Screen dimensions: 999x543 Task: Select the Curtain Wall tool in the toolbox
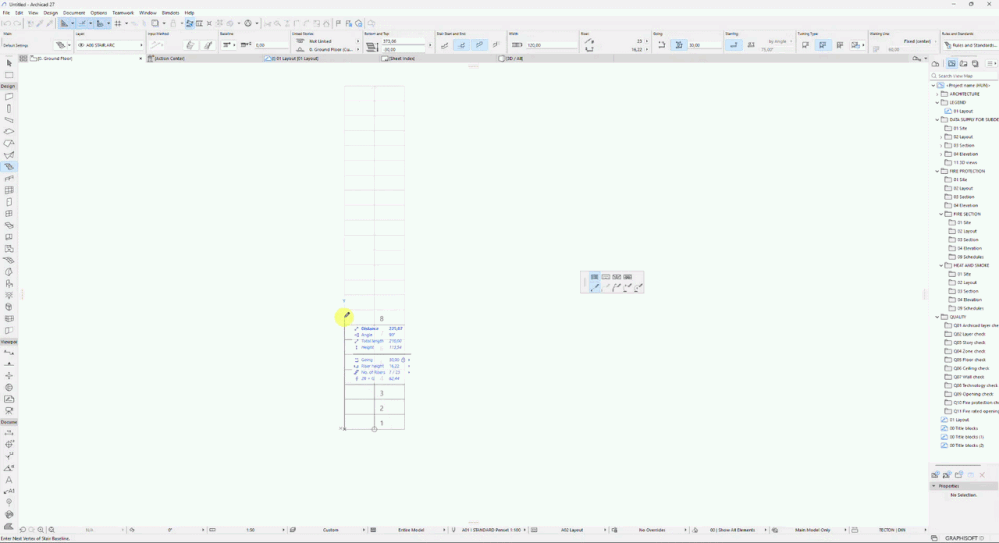(9, 190)
